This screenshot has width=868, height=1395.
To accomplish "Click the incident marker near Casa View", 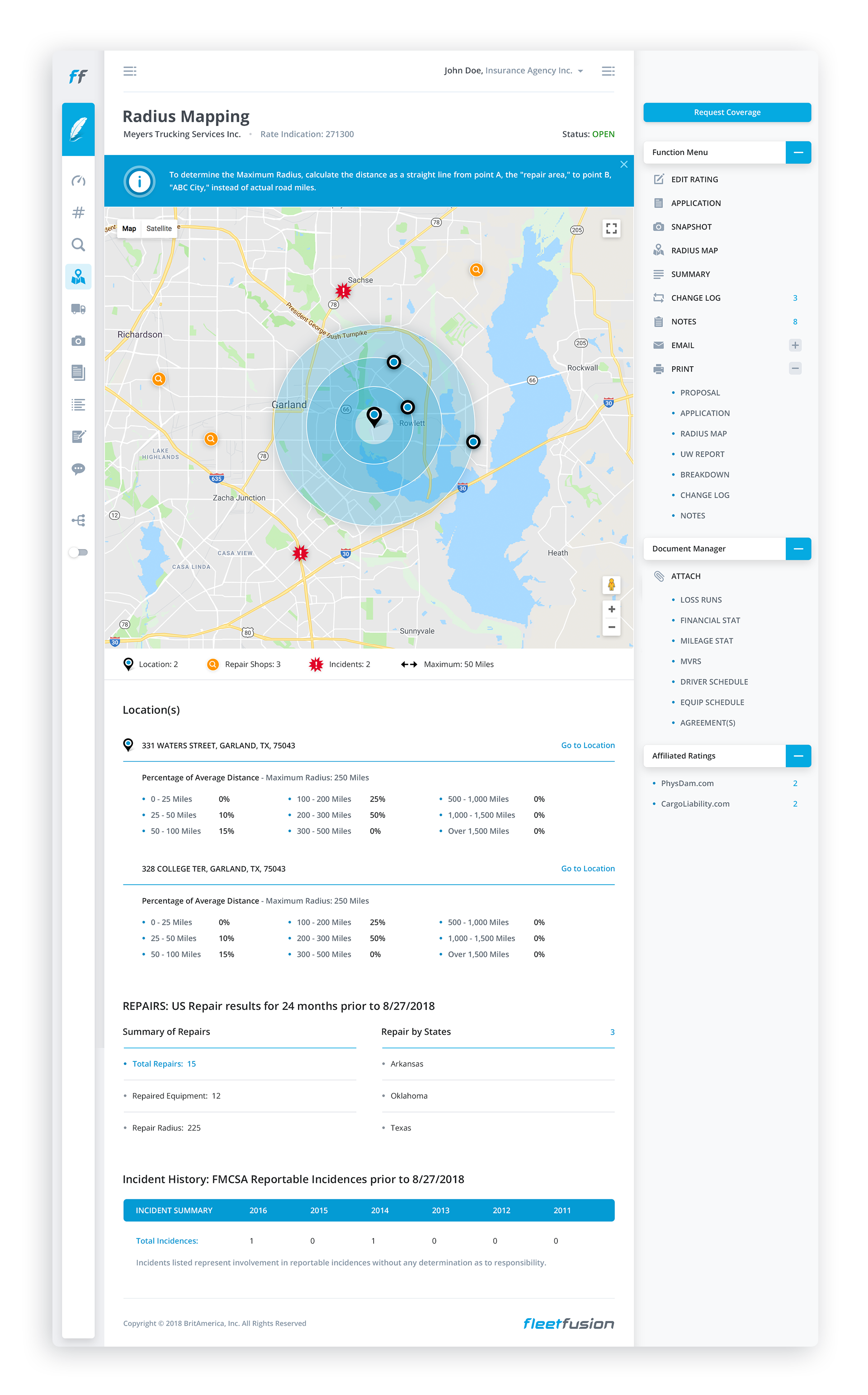I will pos(300,553).
